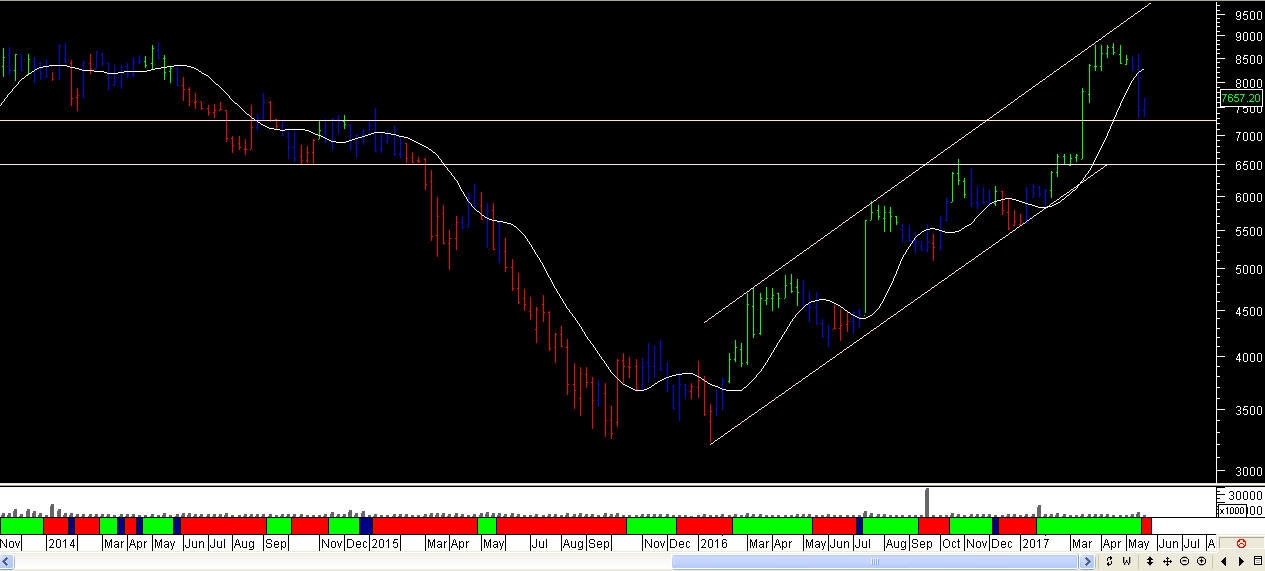Click the 4500 price axis label
The image size is (1265, 571).
tap(1248, 312)
